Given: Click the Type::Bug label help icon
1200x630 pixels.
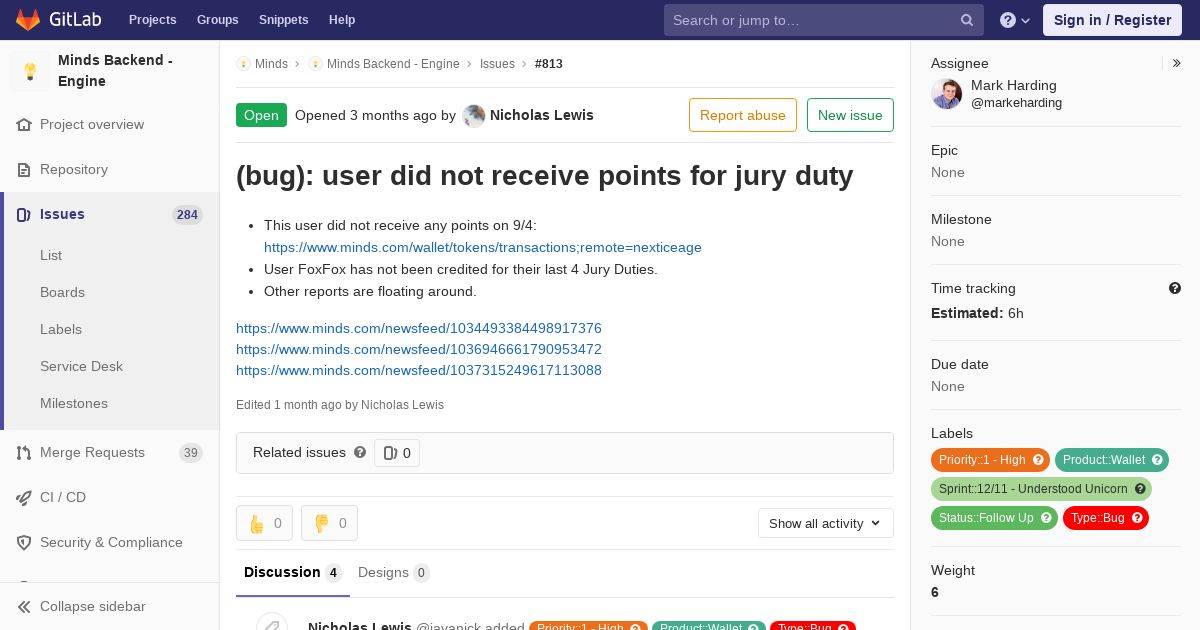Looking at the screenshot, I should 1137,518.
